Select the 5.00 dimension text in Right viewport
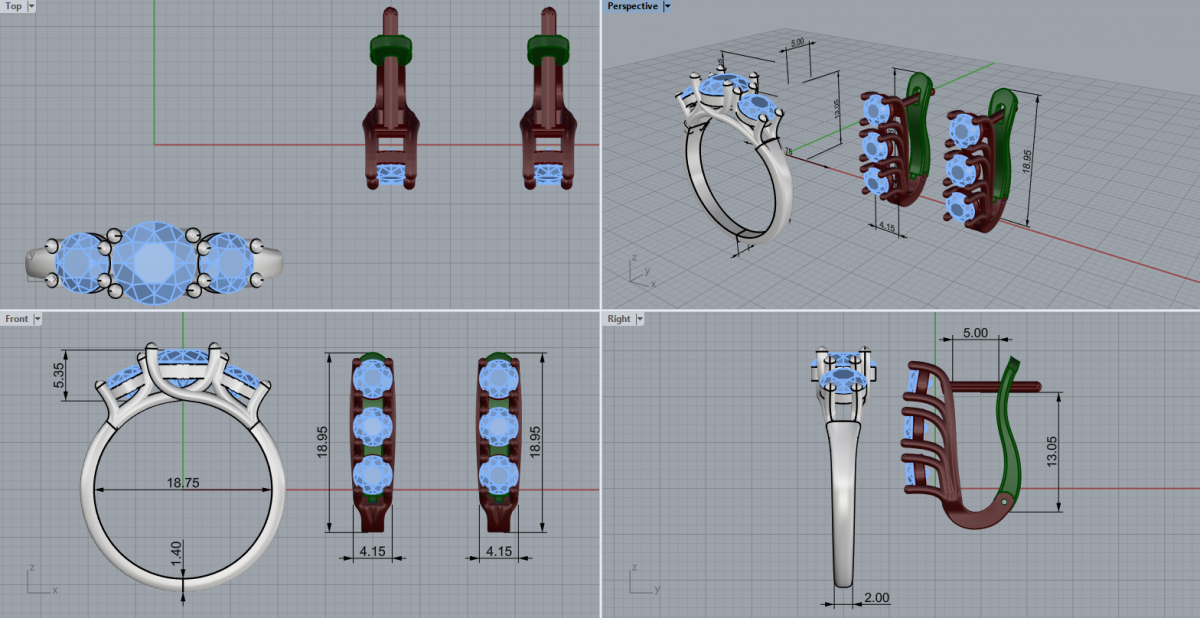This screenshot has width=1200, height=618. [974, 332]
